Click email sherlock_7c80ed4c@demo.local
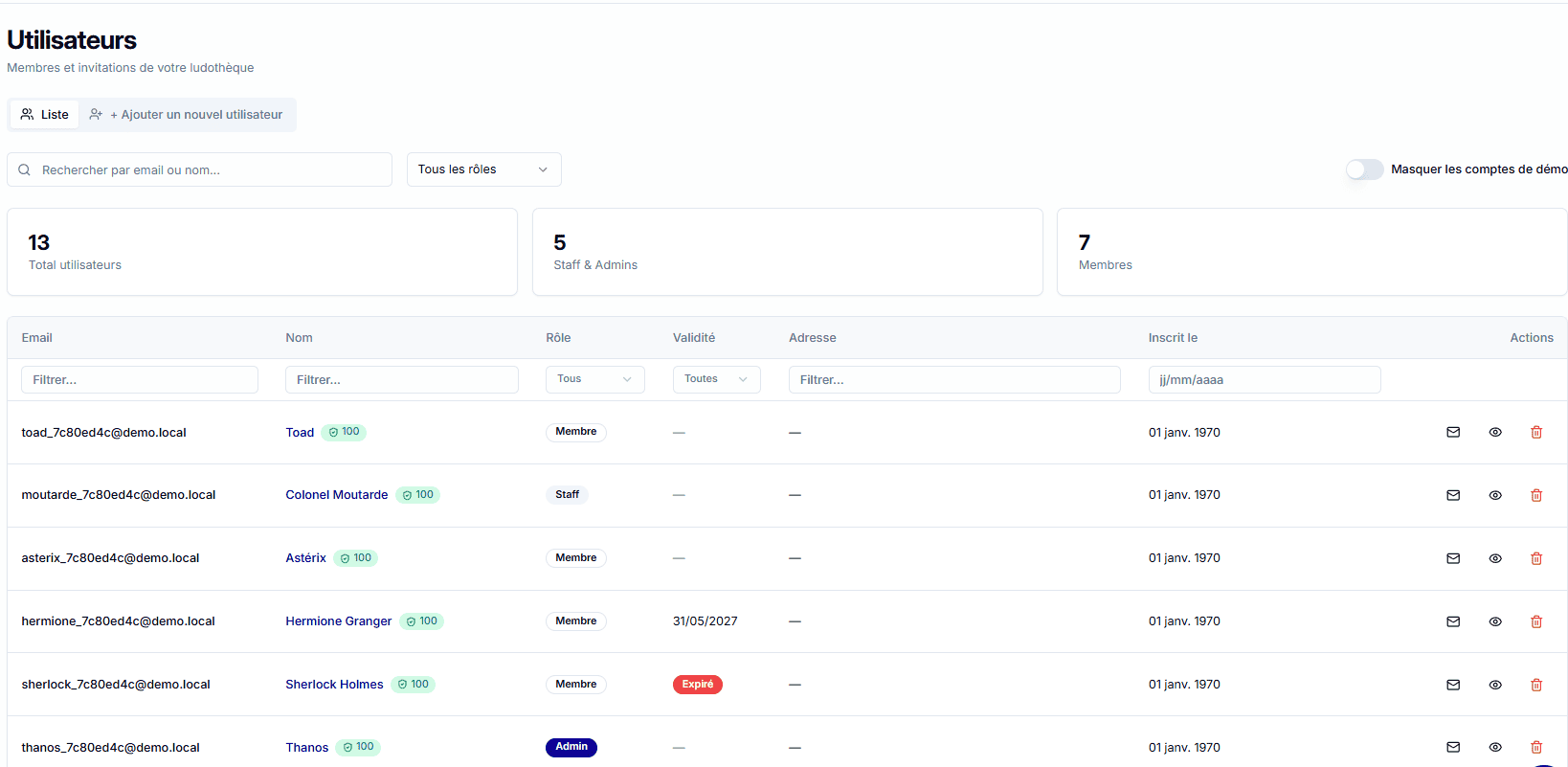 116,685
